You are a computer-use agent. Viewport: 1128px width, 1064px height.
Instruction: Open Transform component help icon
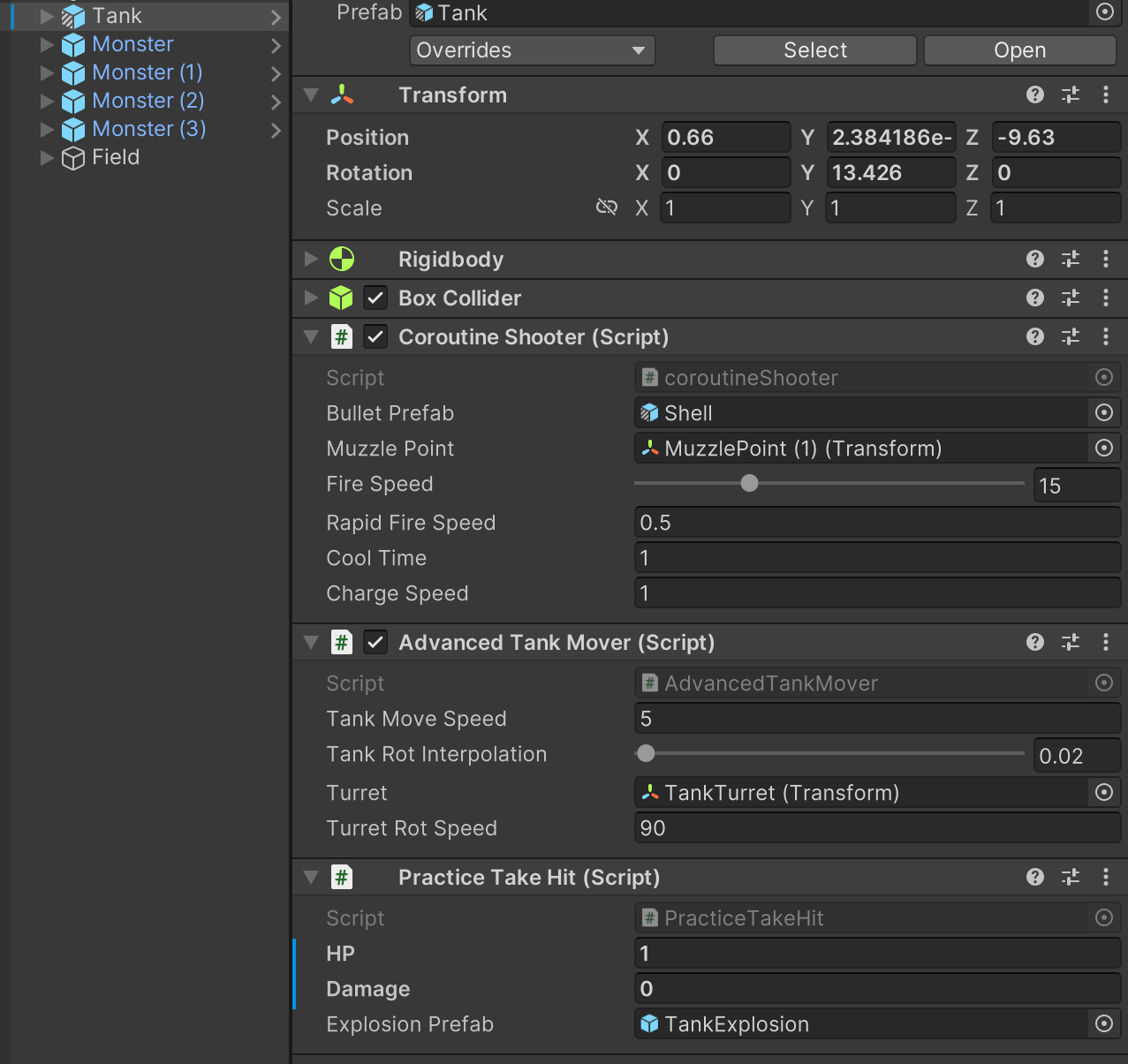(x=1035, y=94)
